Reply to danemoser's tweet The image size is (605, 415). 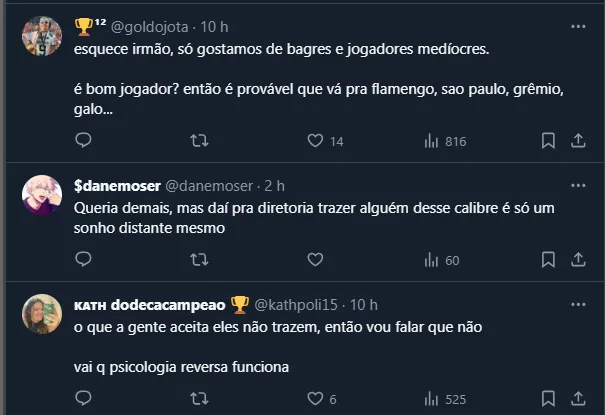click(83, 260)
